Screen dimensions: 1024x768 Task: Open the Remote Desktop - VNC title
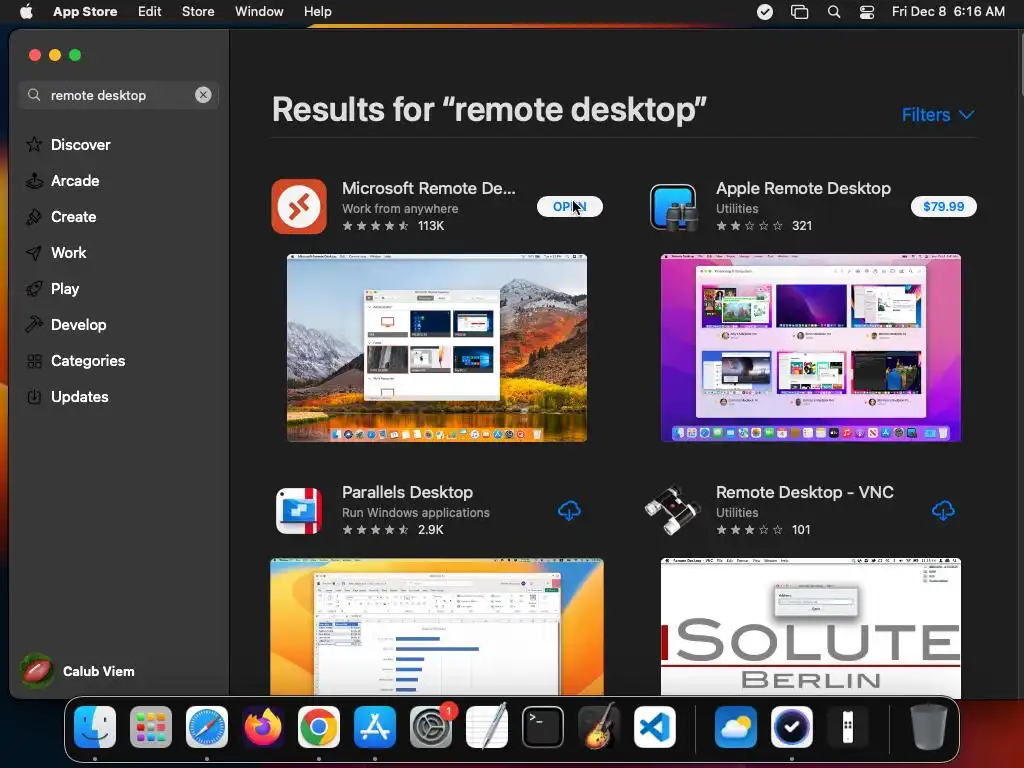tap(805, 492)
